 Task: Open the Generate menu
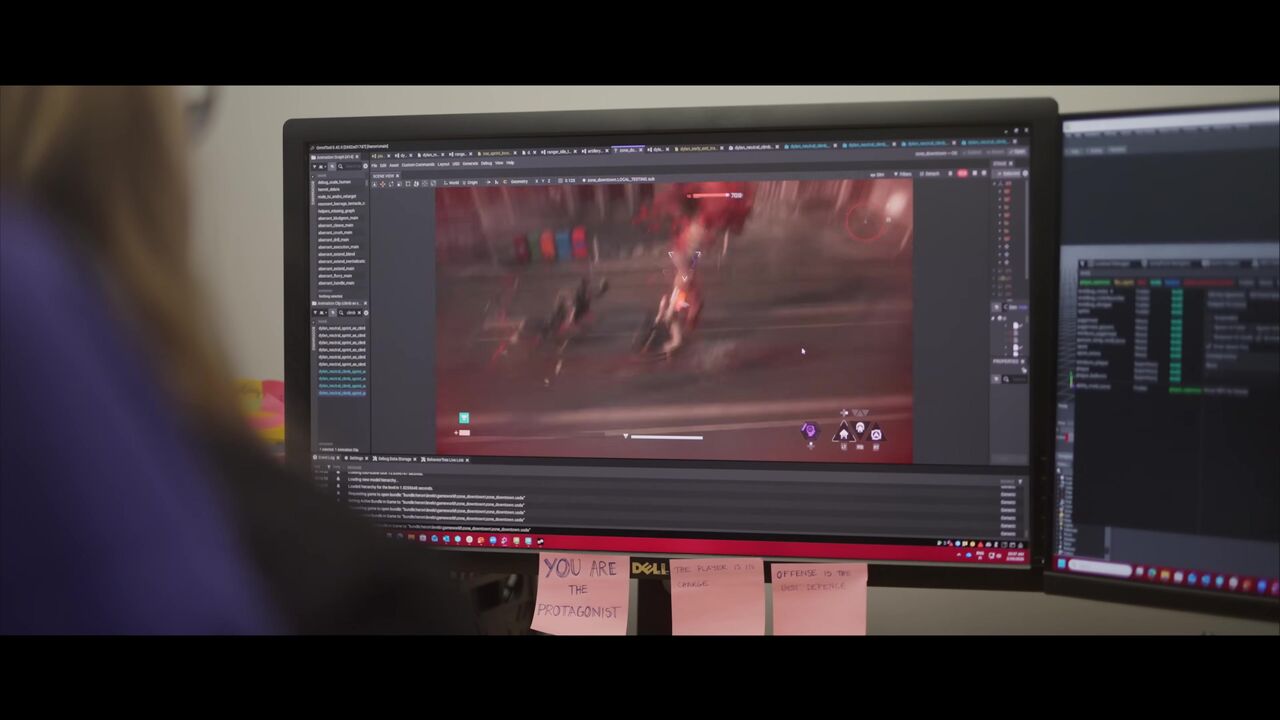pos(470,163)
